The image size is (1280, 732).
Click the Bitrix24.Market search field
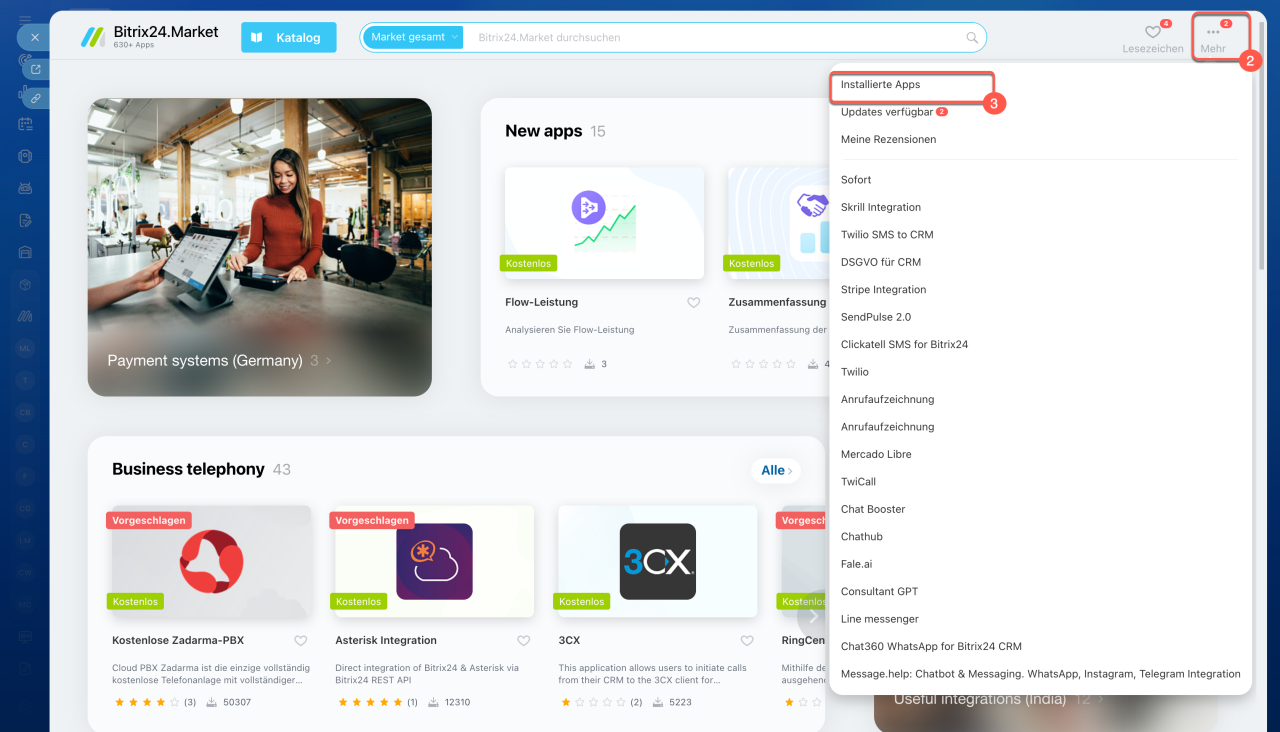click(x=715, y=38)
